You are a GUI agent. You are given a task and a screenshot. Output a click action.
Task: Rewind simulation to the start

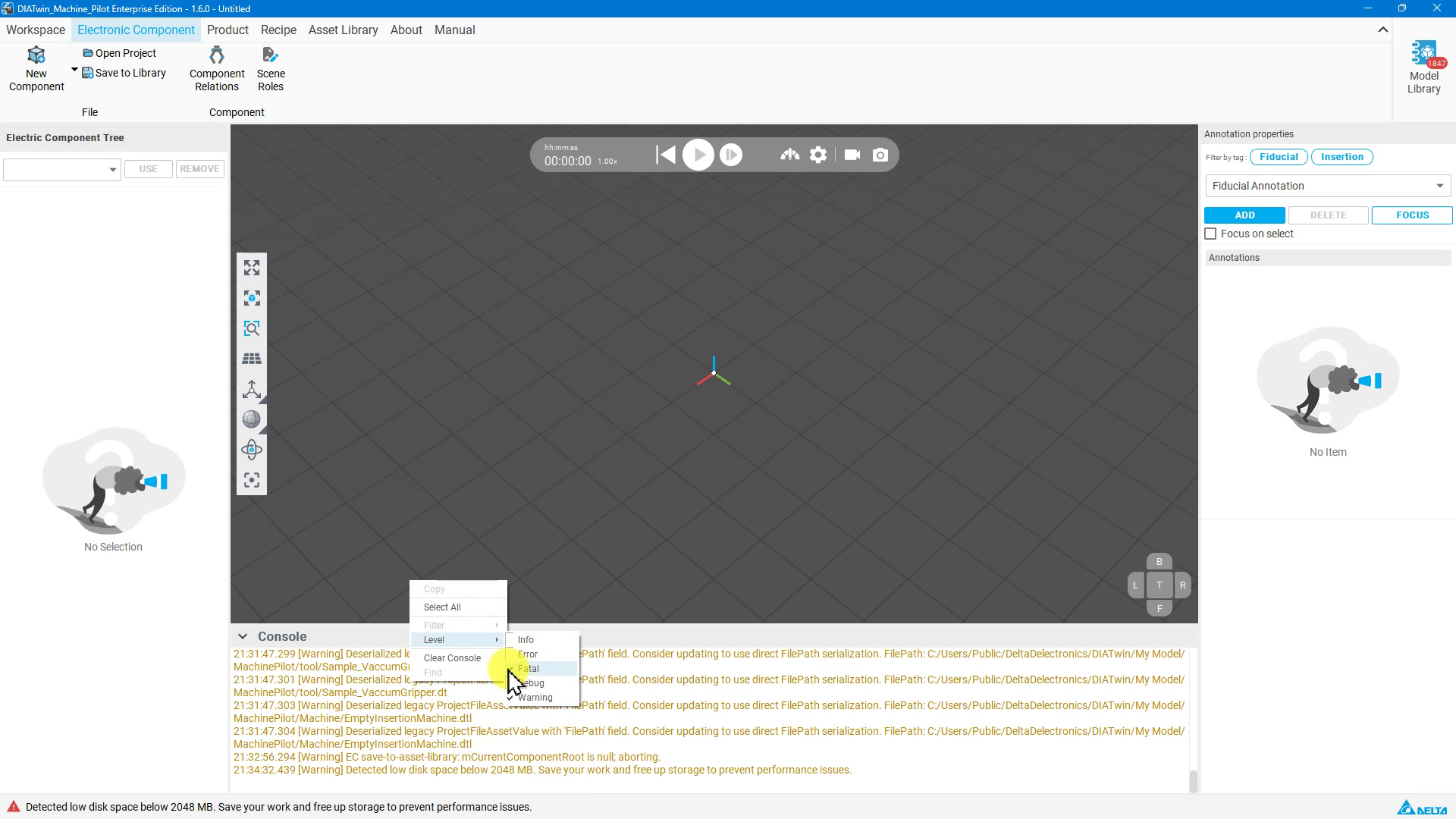click(665, 155)
